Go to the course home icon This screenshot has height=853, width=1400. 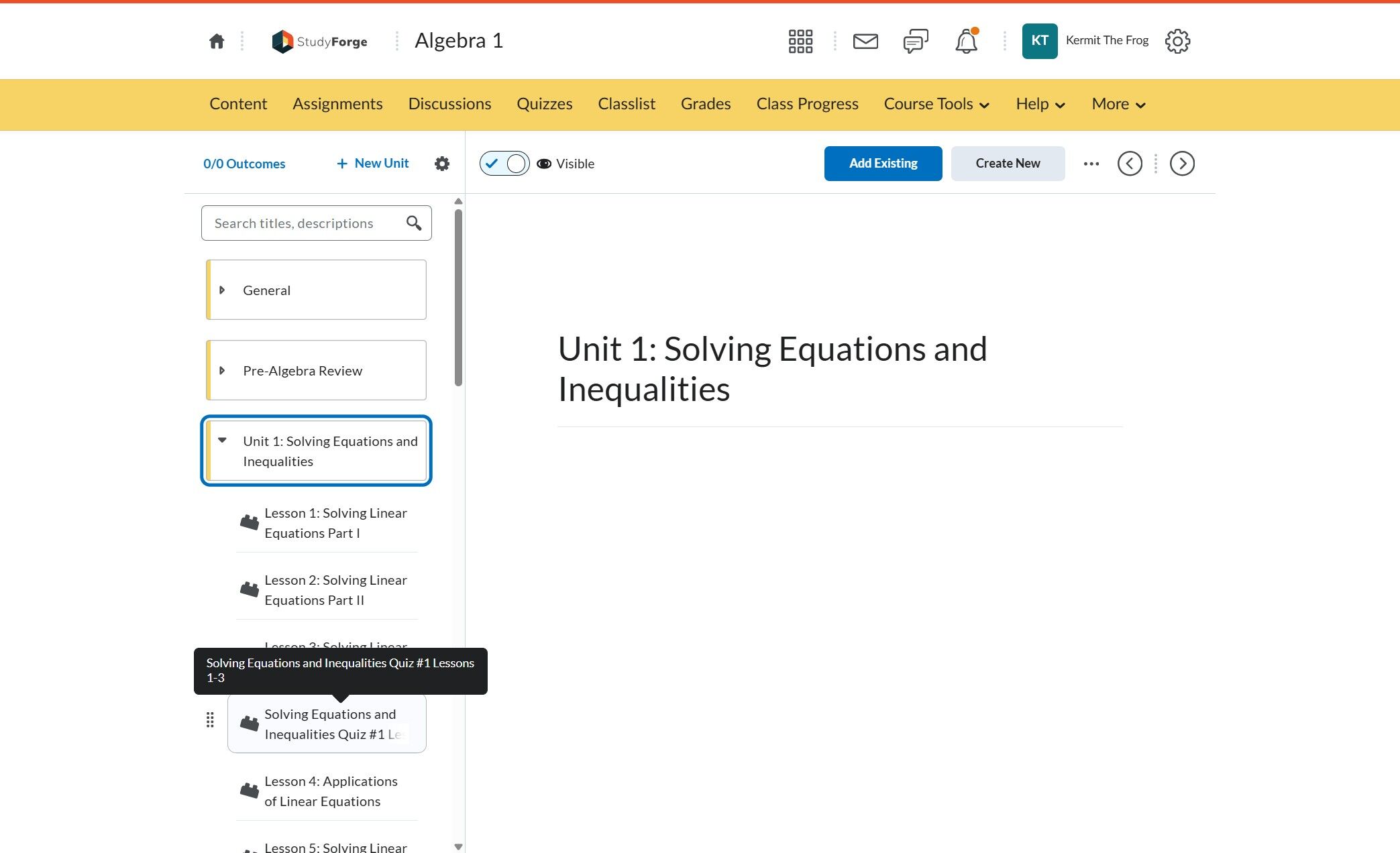tap(216, 42)
